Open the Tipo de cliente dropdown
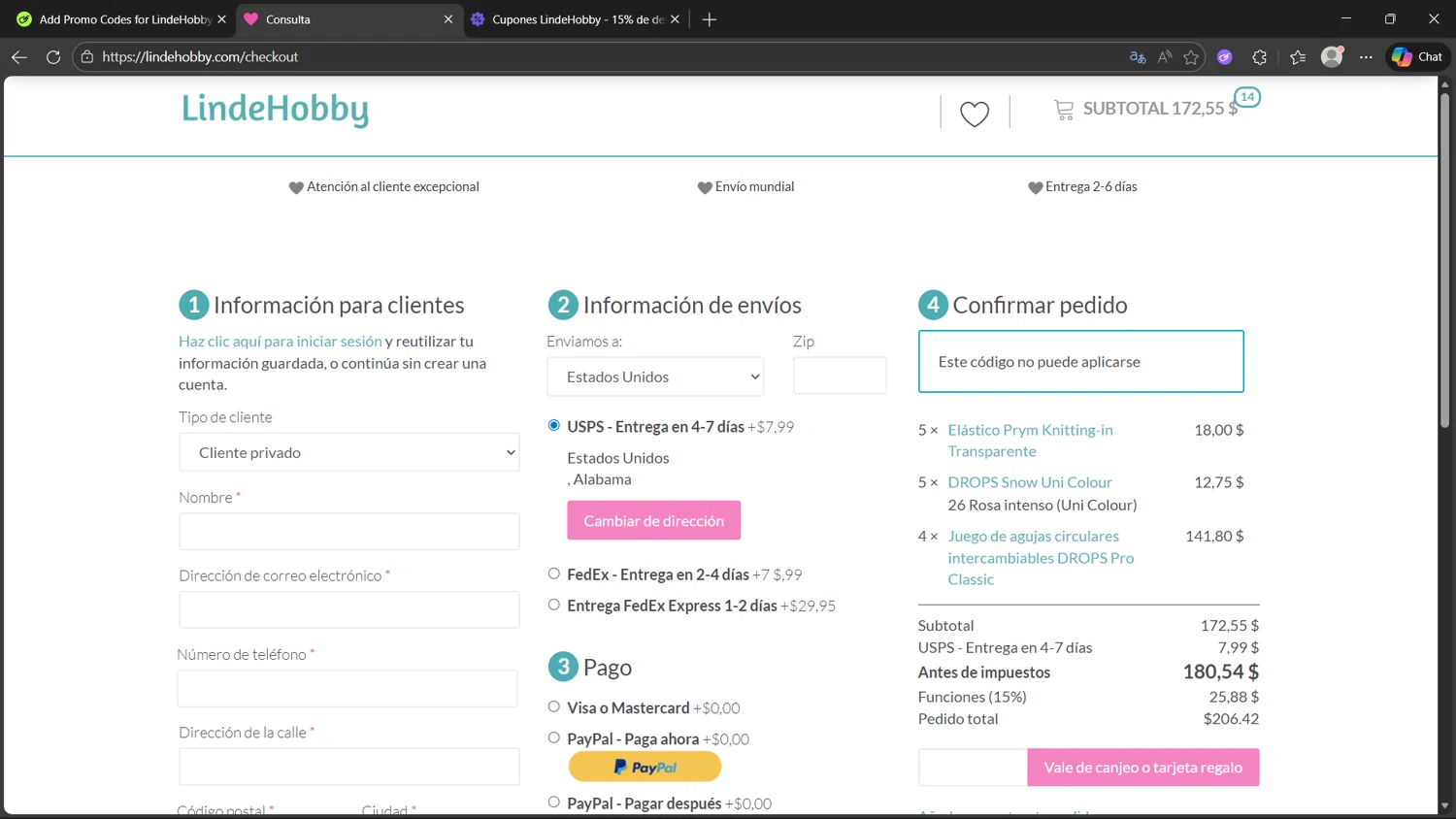 (349, 452)
